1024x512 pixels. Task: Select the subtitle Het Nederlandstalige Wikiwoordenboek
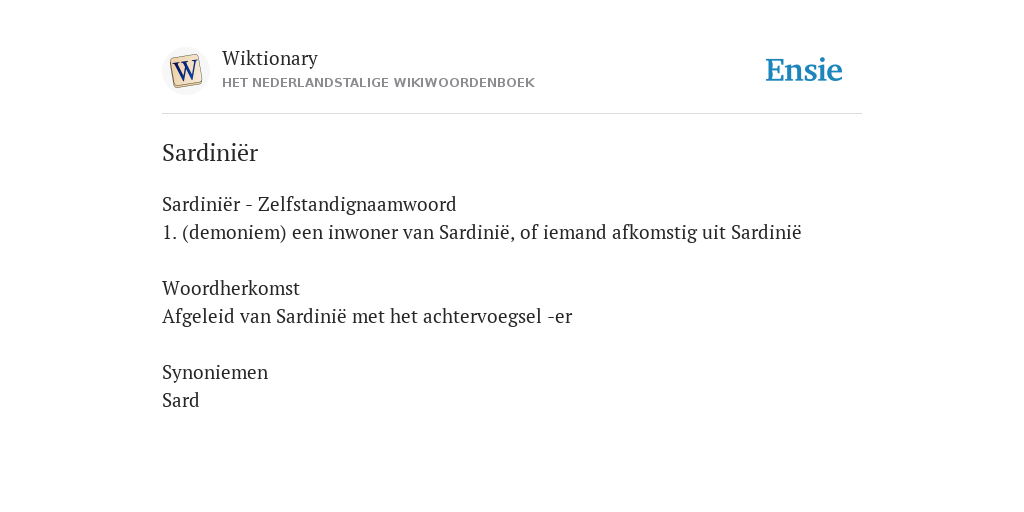tap(378, 83)
